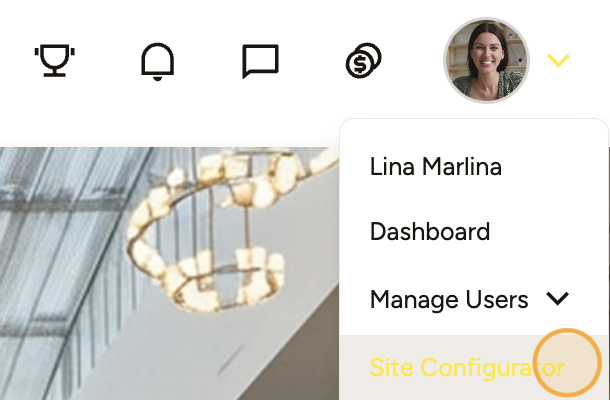This screenshot has height=400, width=610.
Task: Open the trophy achievements icon
Action: [x=54, y=60]
